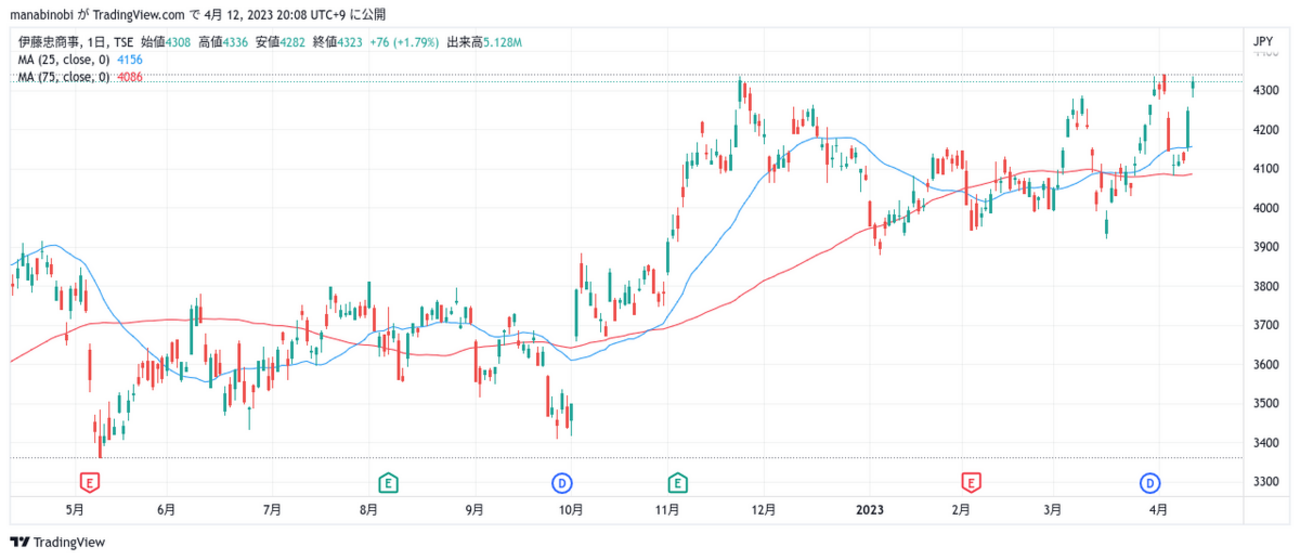Click the JPY currency label
The height and width of the screenshot is (560, 1300).
click(x=1262, y=42)
